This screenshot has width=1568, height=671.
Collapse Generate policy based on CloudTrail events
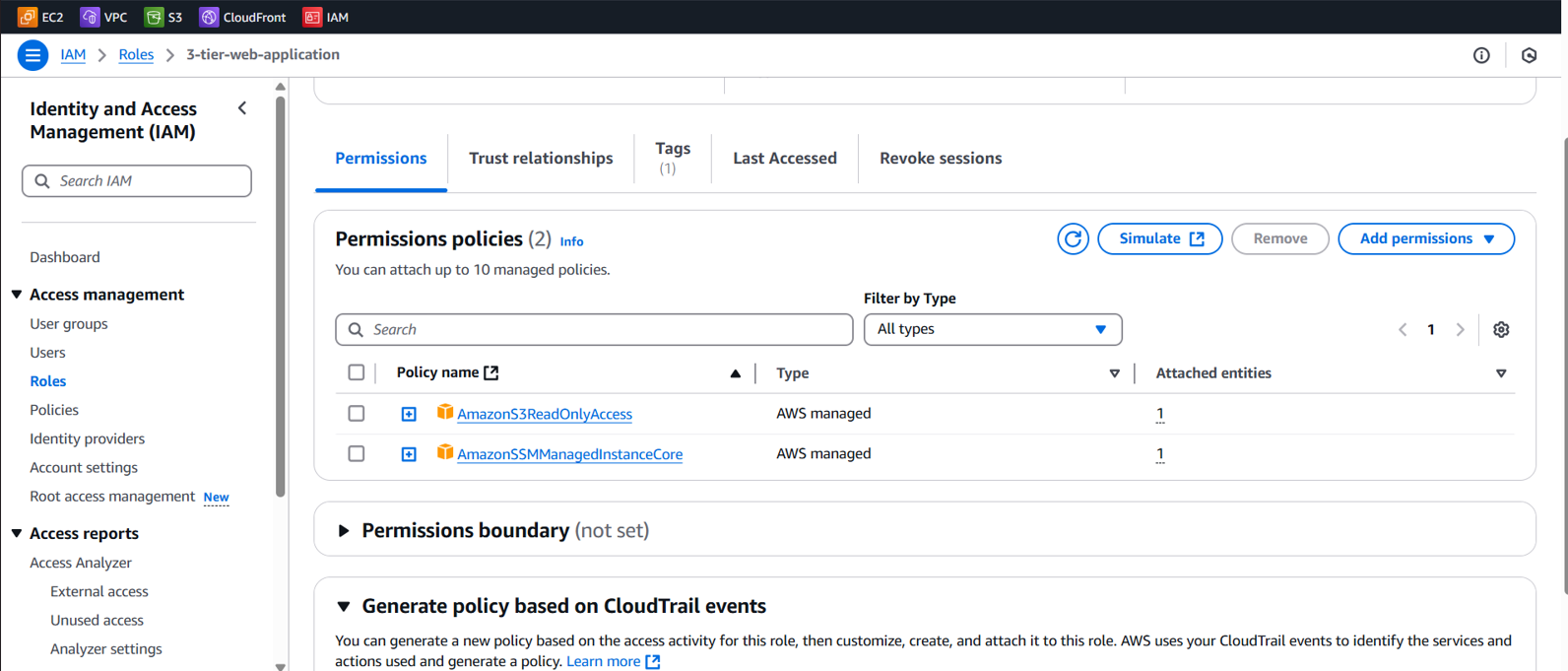344,607
